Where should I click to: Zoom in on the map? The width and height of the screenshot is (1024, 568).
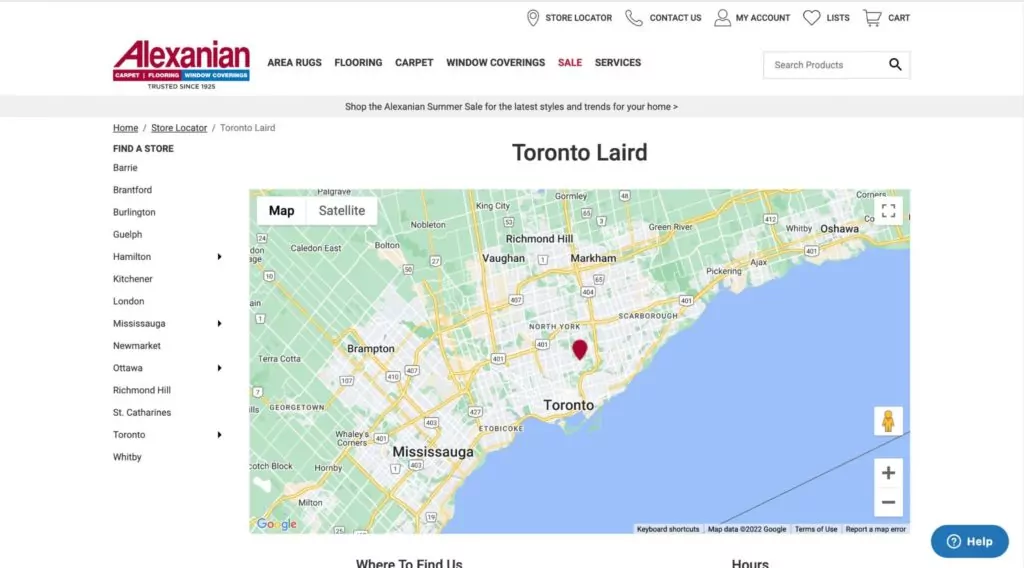[x=888, y=473]
